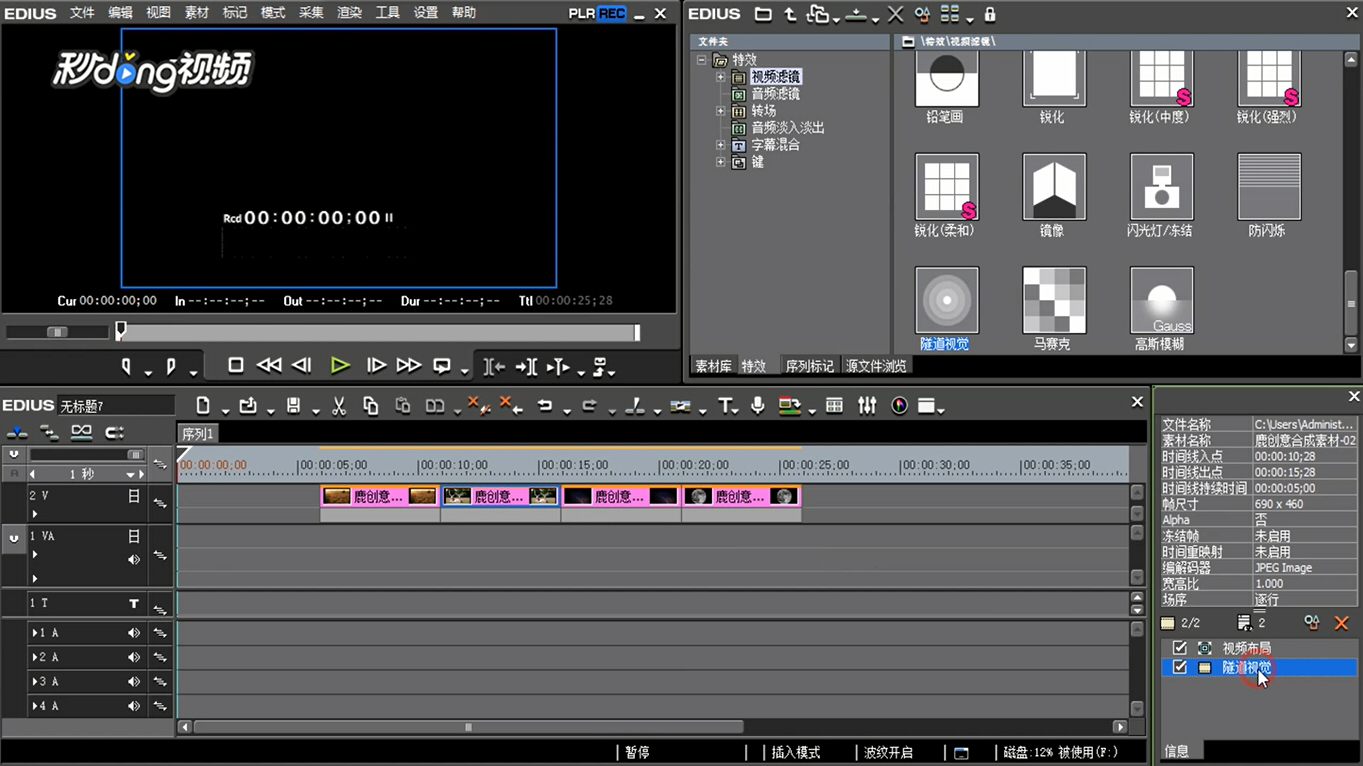The height and width of the screenshot is (766, 1363).
Task: Click the Create title T icon
Action: 725,406
